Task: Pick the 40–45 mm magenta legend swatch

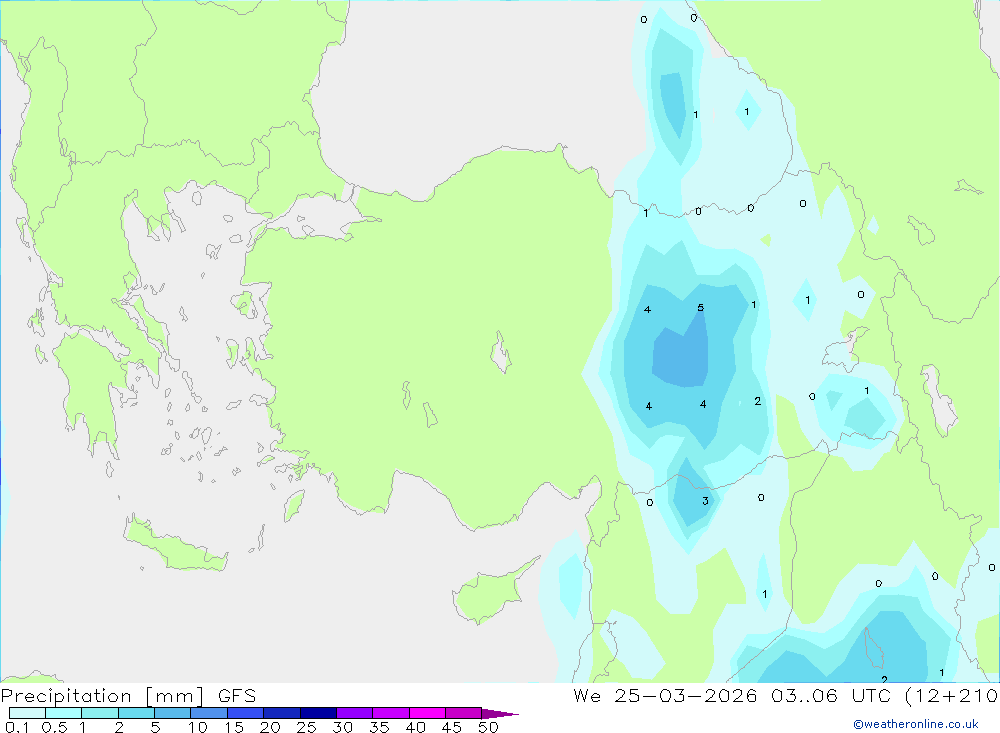Action: (427, 713)
